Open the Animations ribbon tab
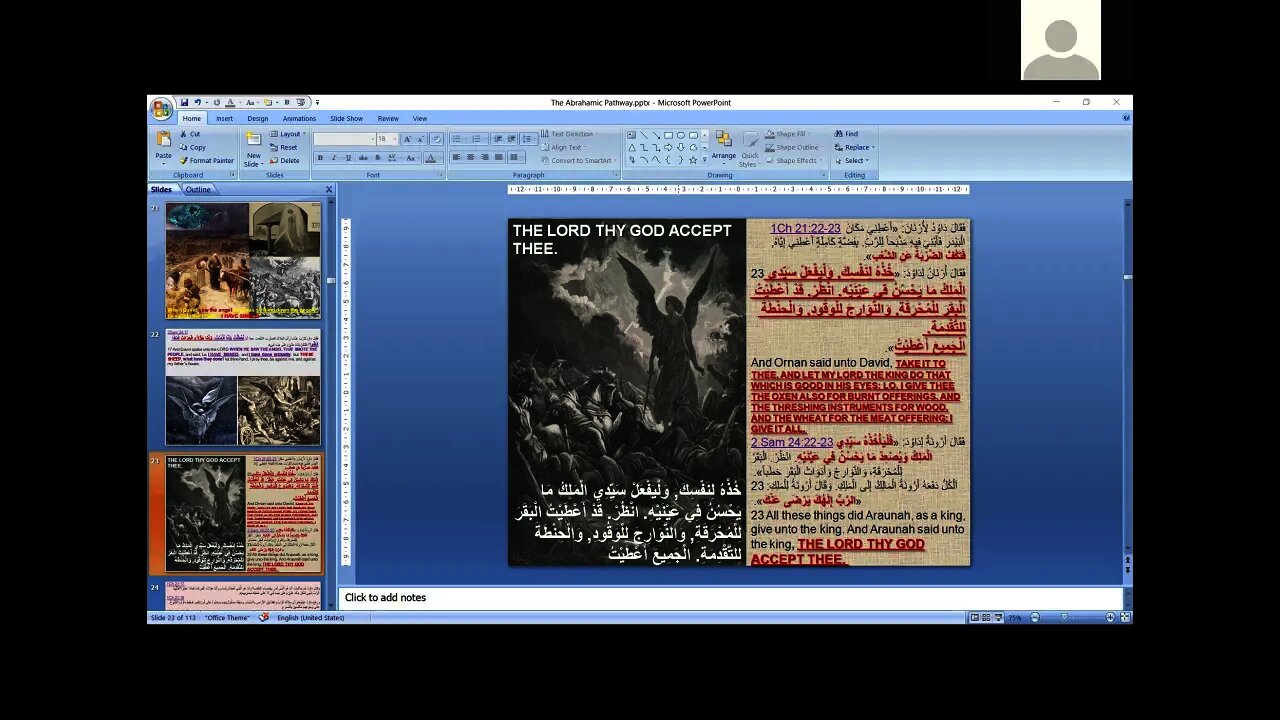1280x720 pixels. coord(299,118)
